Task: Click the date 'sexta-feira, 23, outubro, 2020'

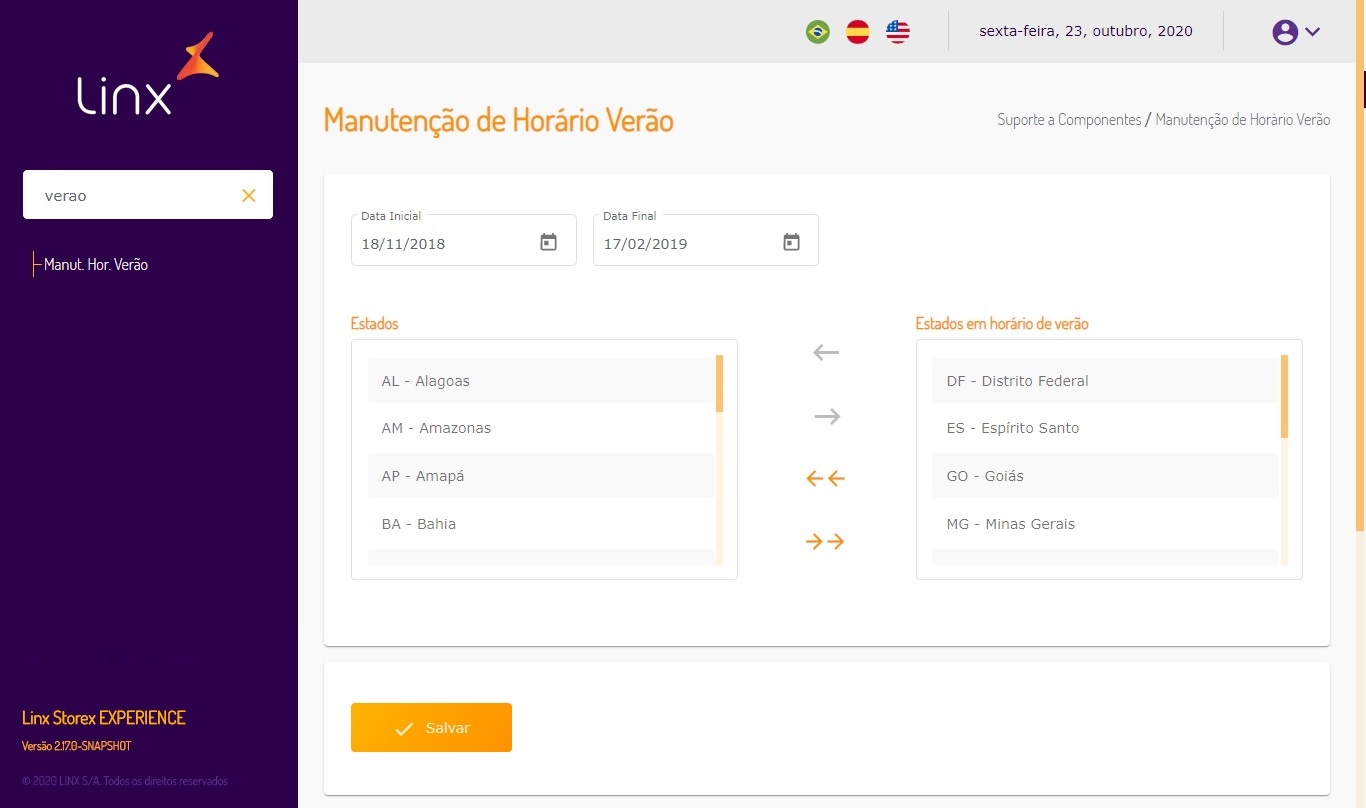Action: click(1086, 31)
